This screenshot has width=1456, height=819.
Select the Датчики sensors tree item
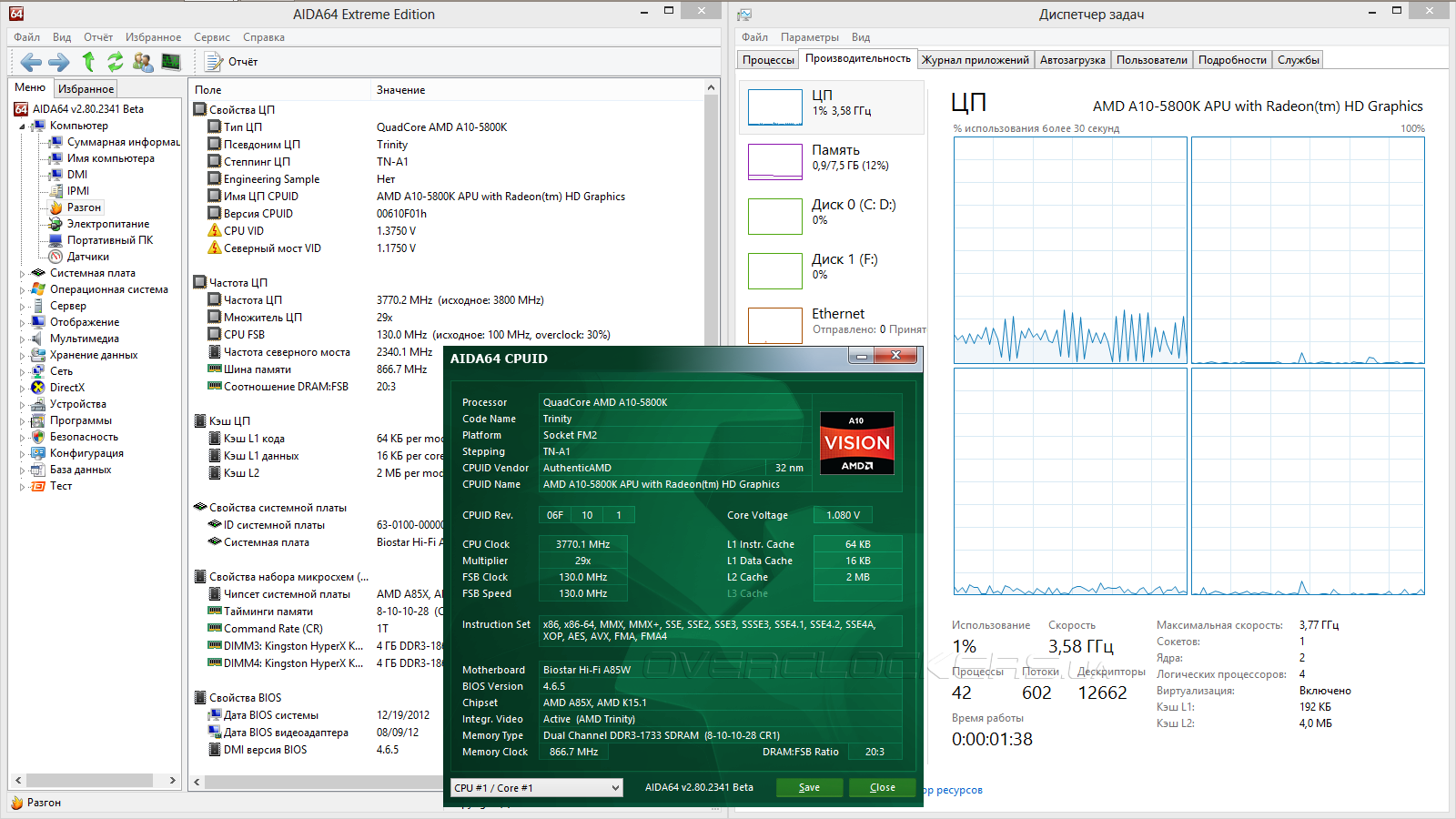[x=87, y=257]
